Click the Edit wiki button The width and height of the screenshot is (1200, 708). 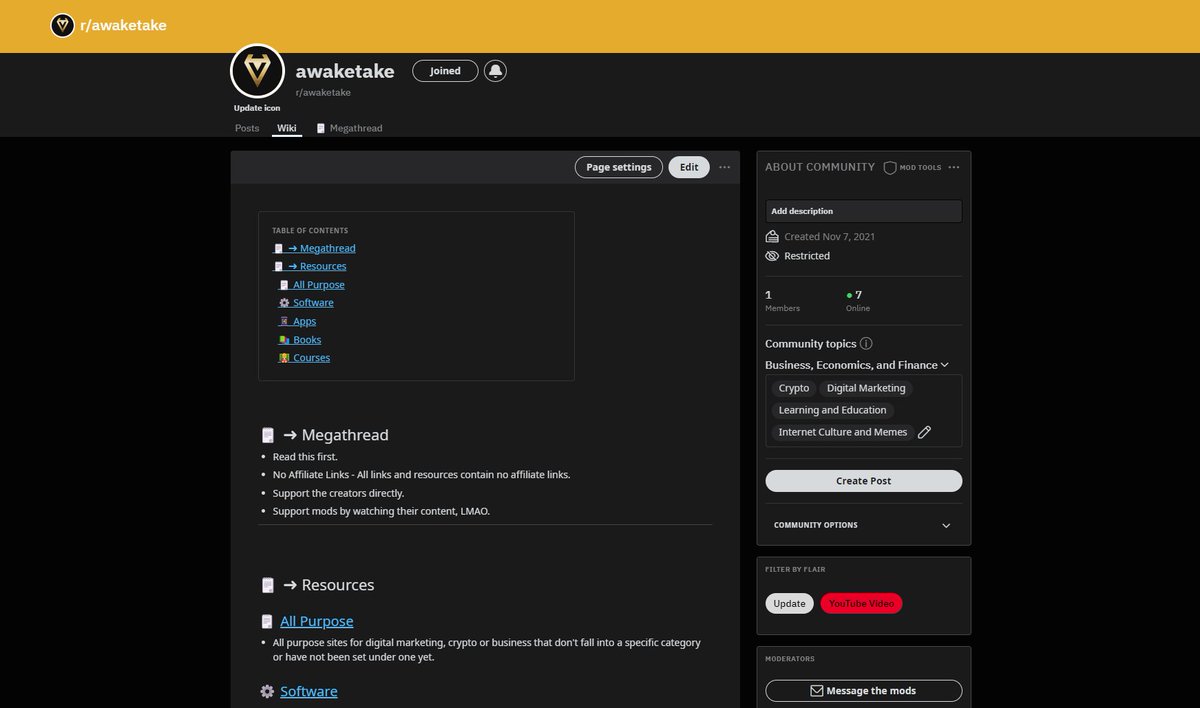click(x=689, y=167)
